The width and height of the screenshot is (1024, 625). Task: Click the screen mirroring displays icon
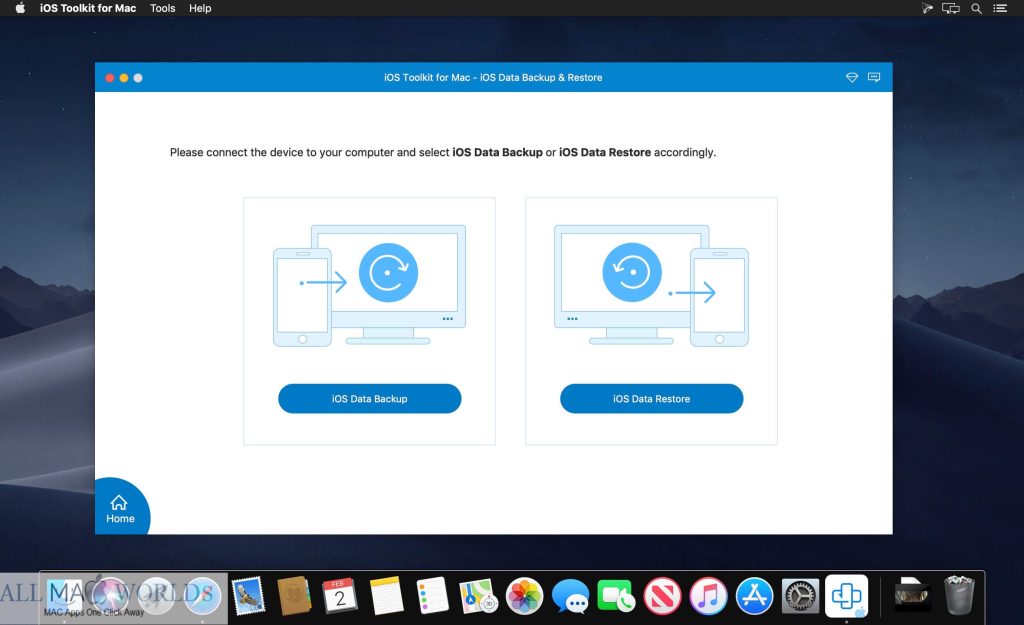point(950,8)
